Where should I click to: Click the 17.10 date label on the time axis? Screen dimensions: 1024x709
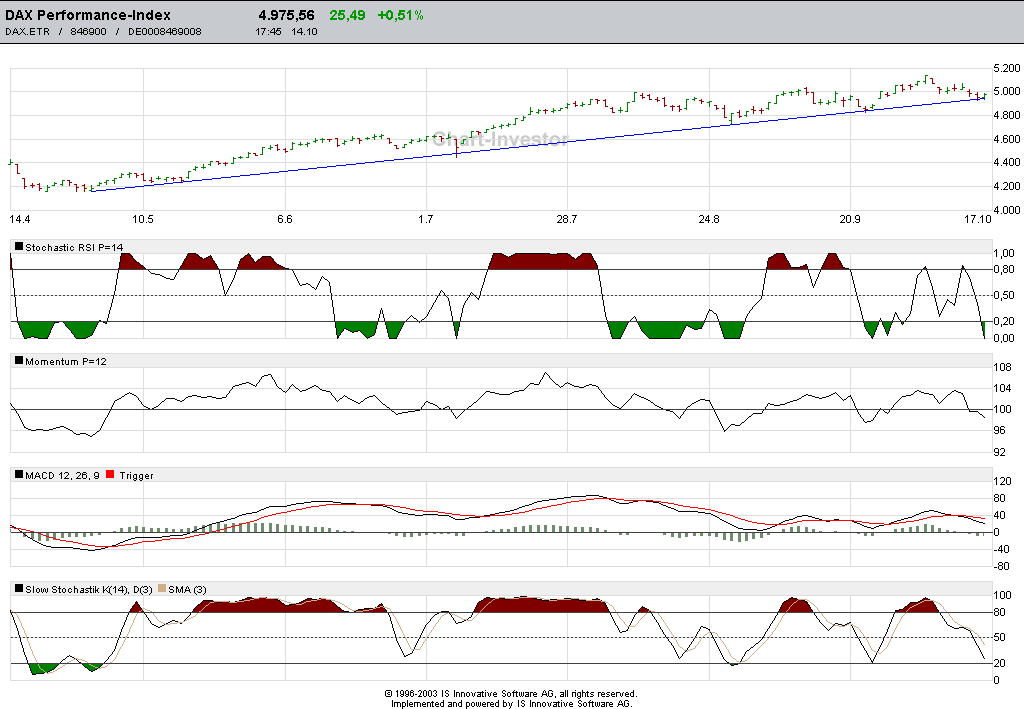click(x=978, y=219)
